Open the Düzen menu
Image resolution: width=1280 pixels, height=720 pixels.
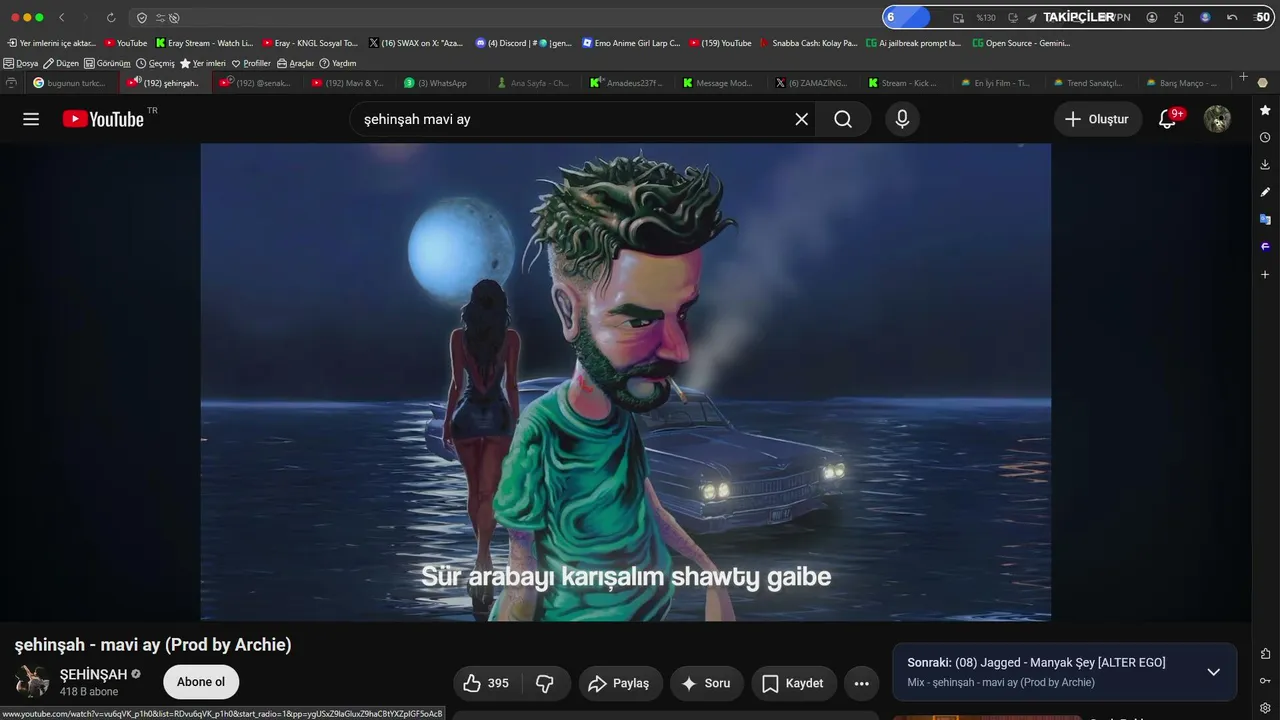pos(61,63)
